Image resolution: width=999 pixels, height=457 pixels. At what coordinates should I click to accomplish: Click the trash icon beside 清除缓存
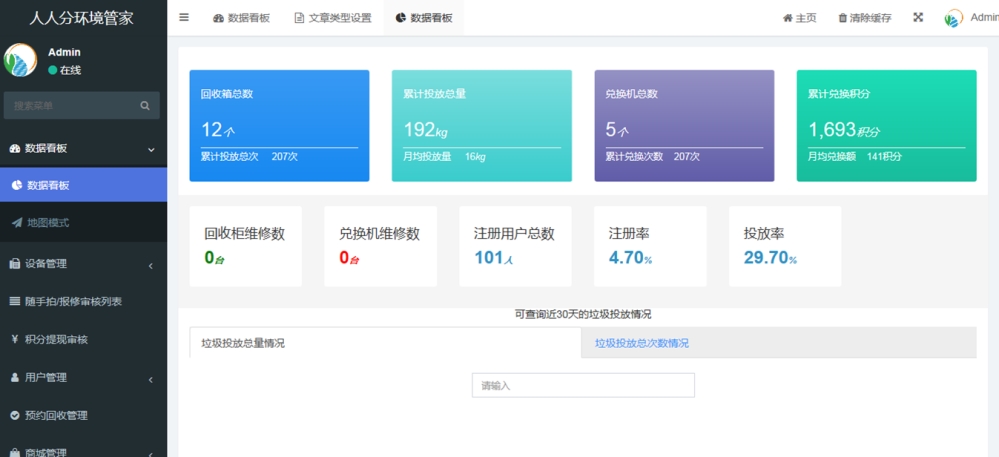(x=843, y=18)
